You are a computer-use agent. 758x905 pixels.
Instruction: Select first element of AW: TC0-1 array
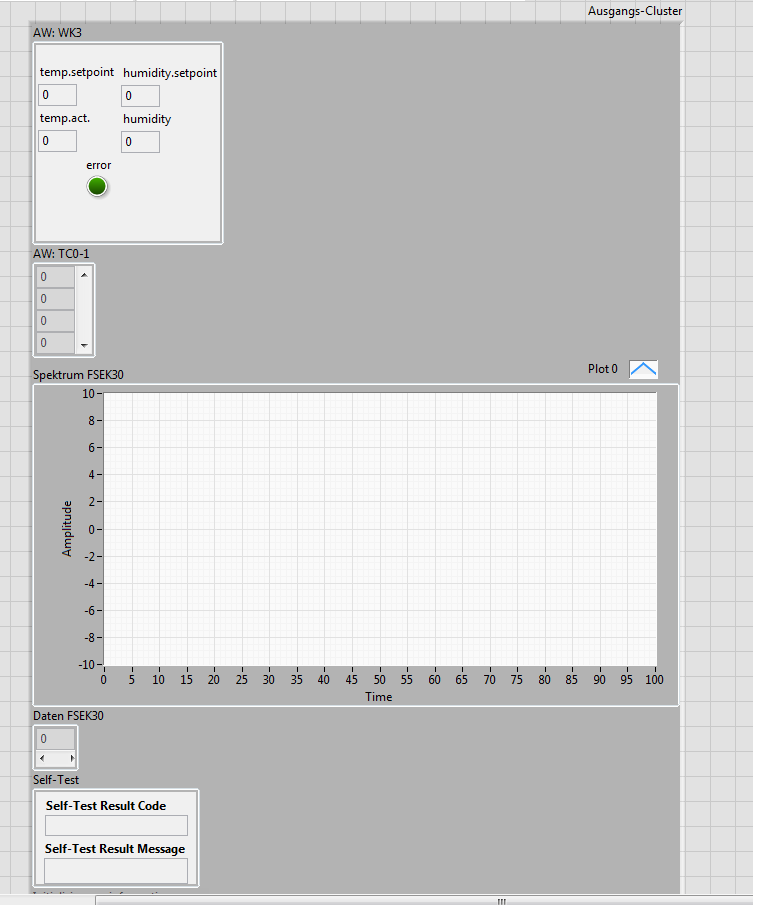coord(55,277)
